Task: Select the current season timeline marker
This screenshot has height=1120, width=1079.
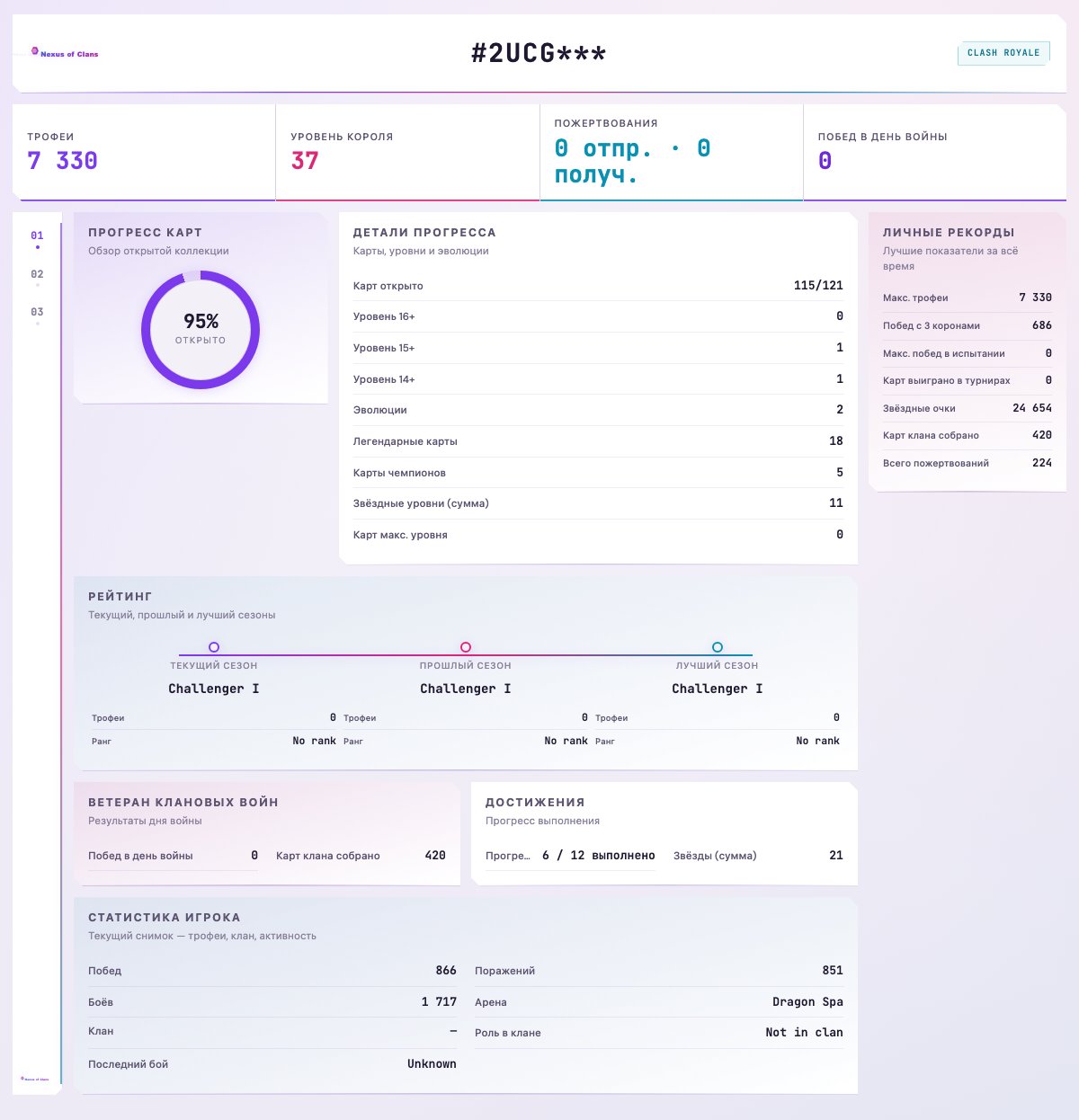Action: [214, 647]
